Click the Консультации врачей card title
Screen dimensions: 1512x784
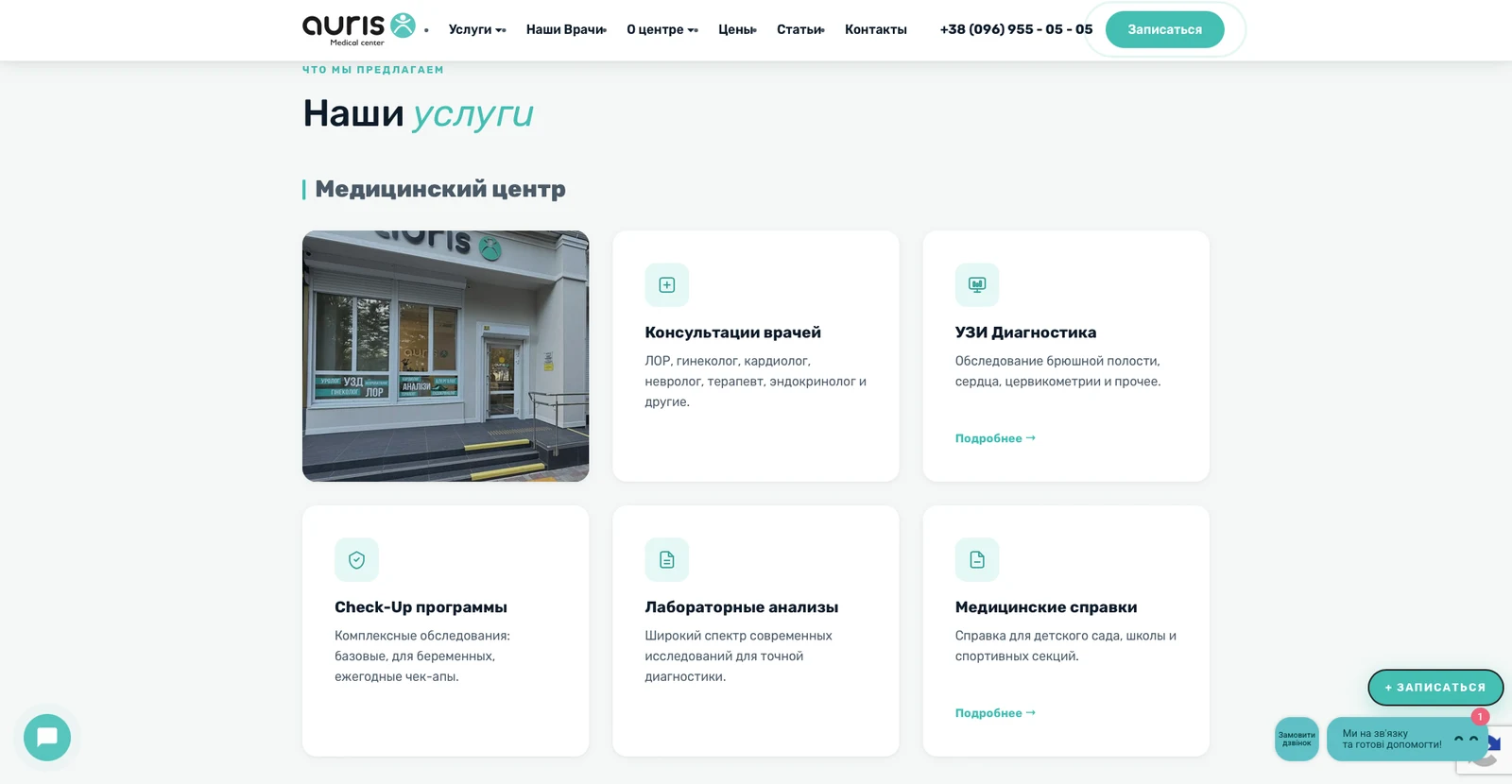coord(732,332)
